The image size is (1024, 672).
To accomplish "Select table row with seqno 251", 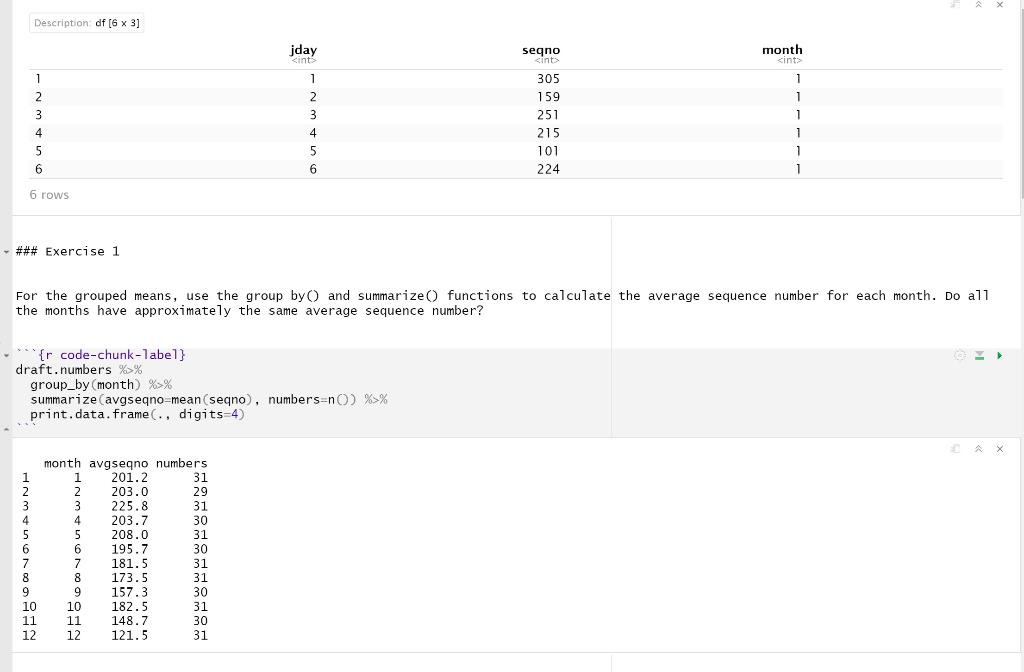I will pyautogui.click(x=516, y=115).
